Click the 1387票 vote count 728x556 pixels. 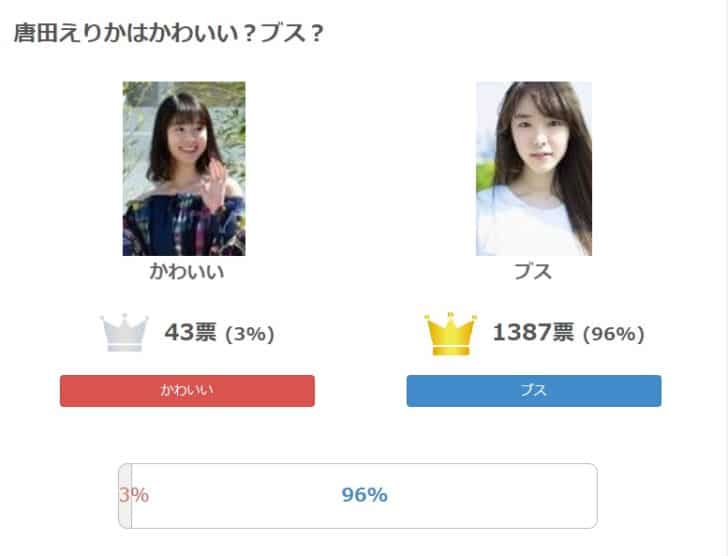pos(533,332)
